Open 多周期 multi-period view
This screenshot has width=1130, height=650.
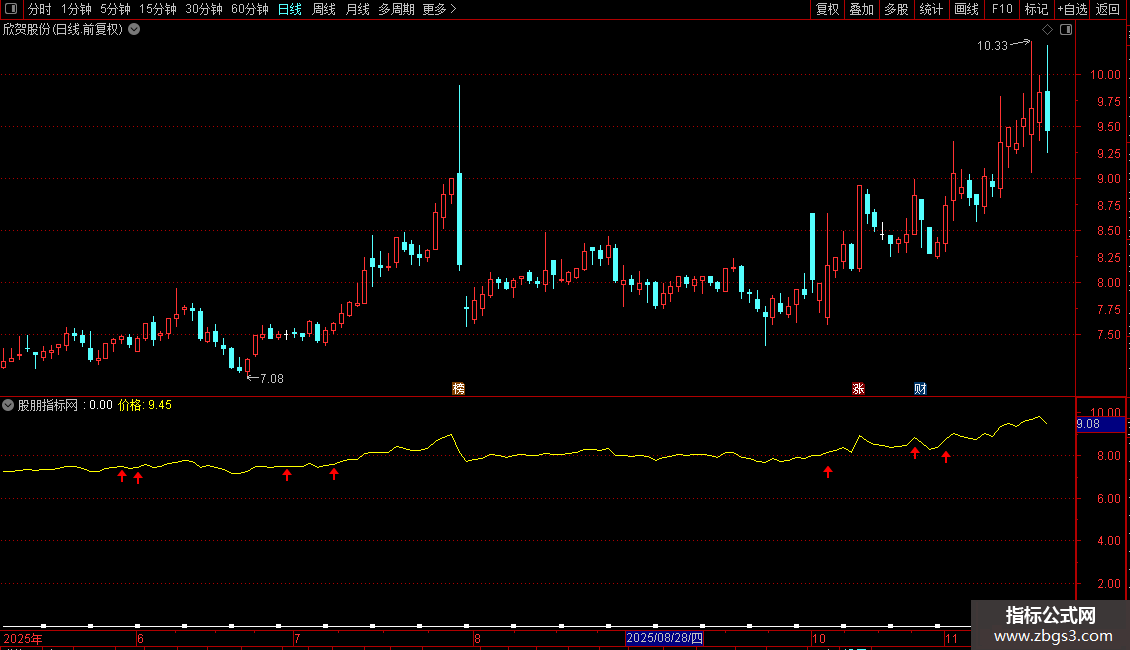(396, 9)
